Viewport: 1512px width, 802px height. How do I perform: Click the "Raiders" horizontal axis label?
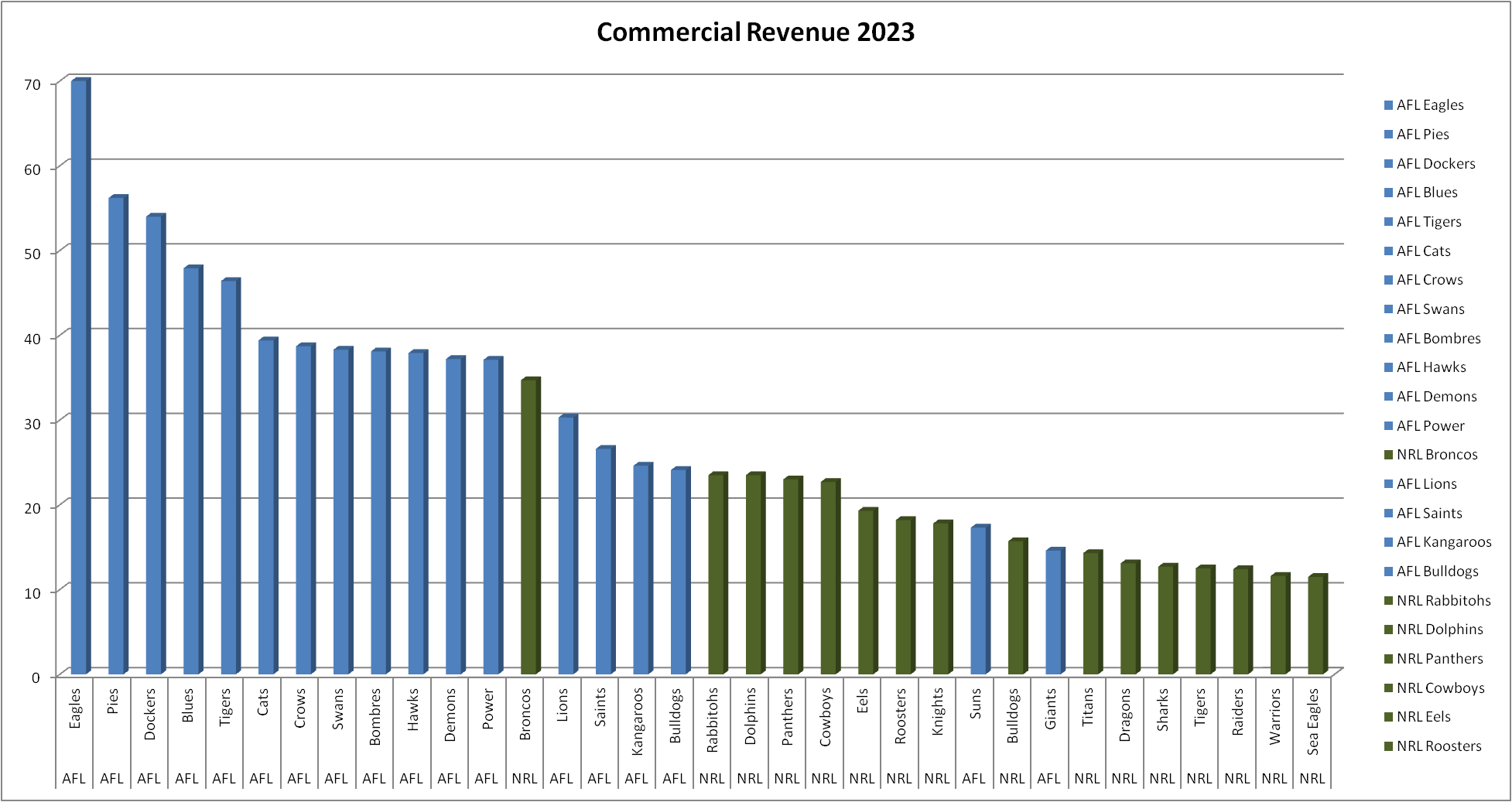(1237, 712)
